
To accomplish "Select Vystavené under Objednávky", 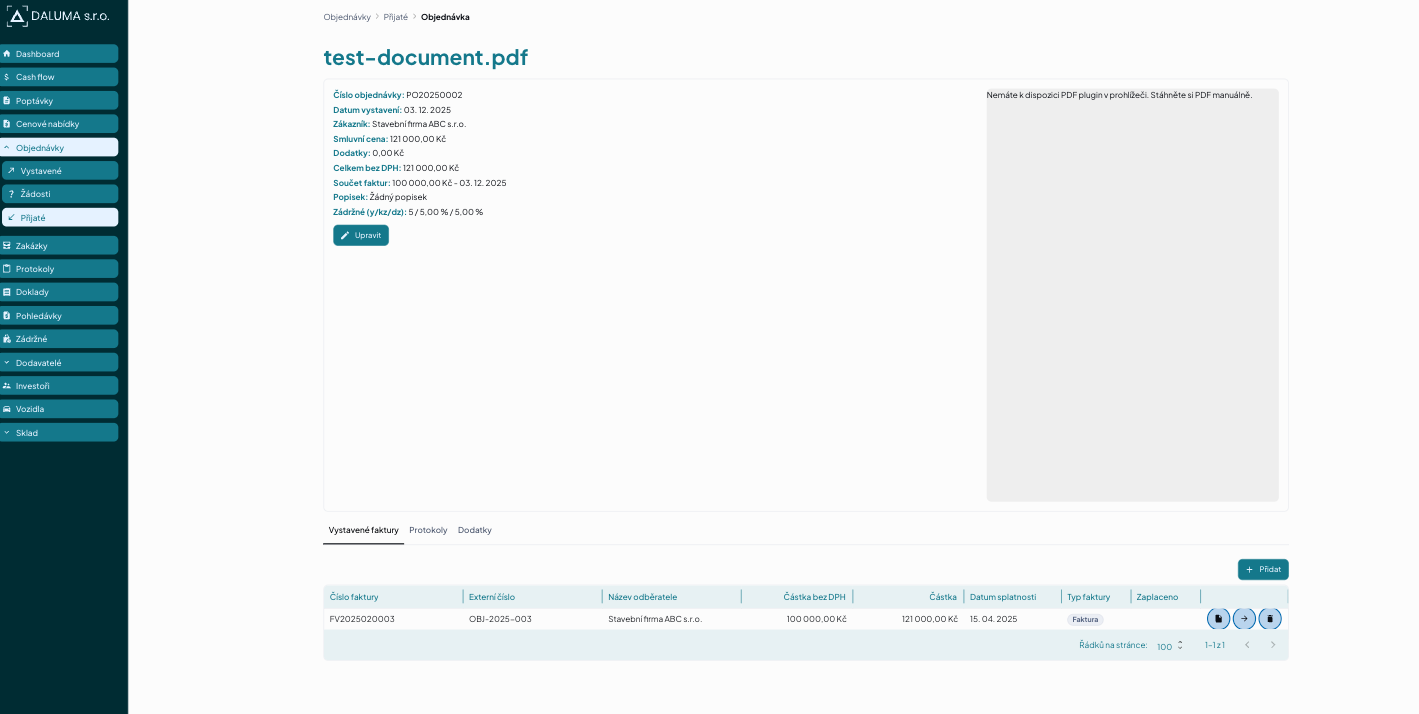I will [60, 171].
